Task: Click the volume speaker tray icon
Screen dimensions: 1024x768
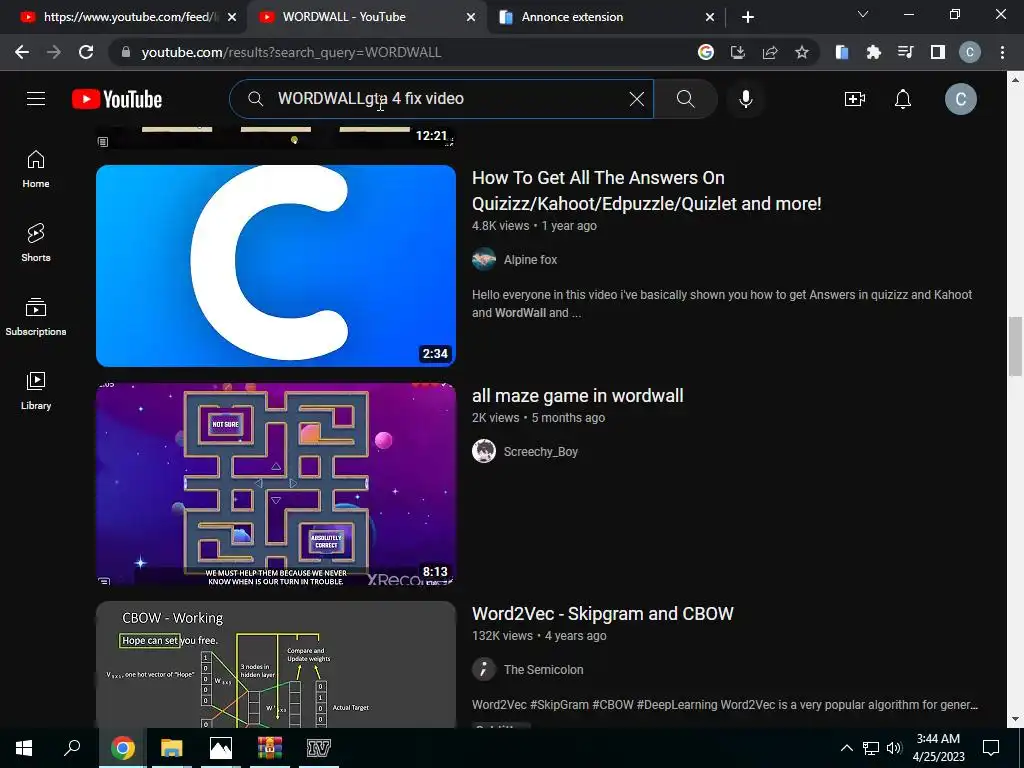Action: (x=894, y=748)
